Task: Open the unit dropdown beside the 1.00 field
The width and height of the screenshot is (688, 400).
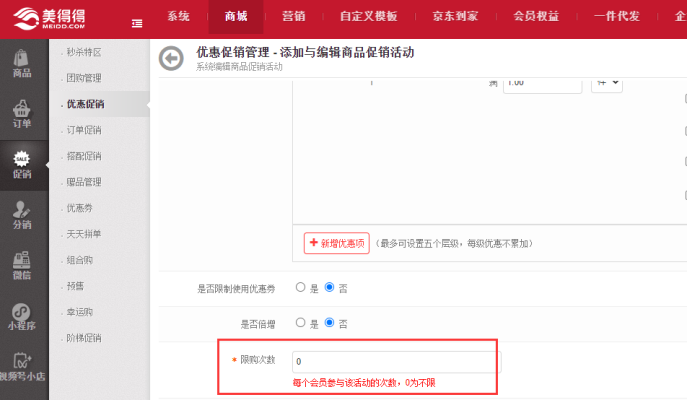Action: click(x=607, y=85)
